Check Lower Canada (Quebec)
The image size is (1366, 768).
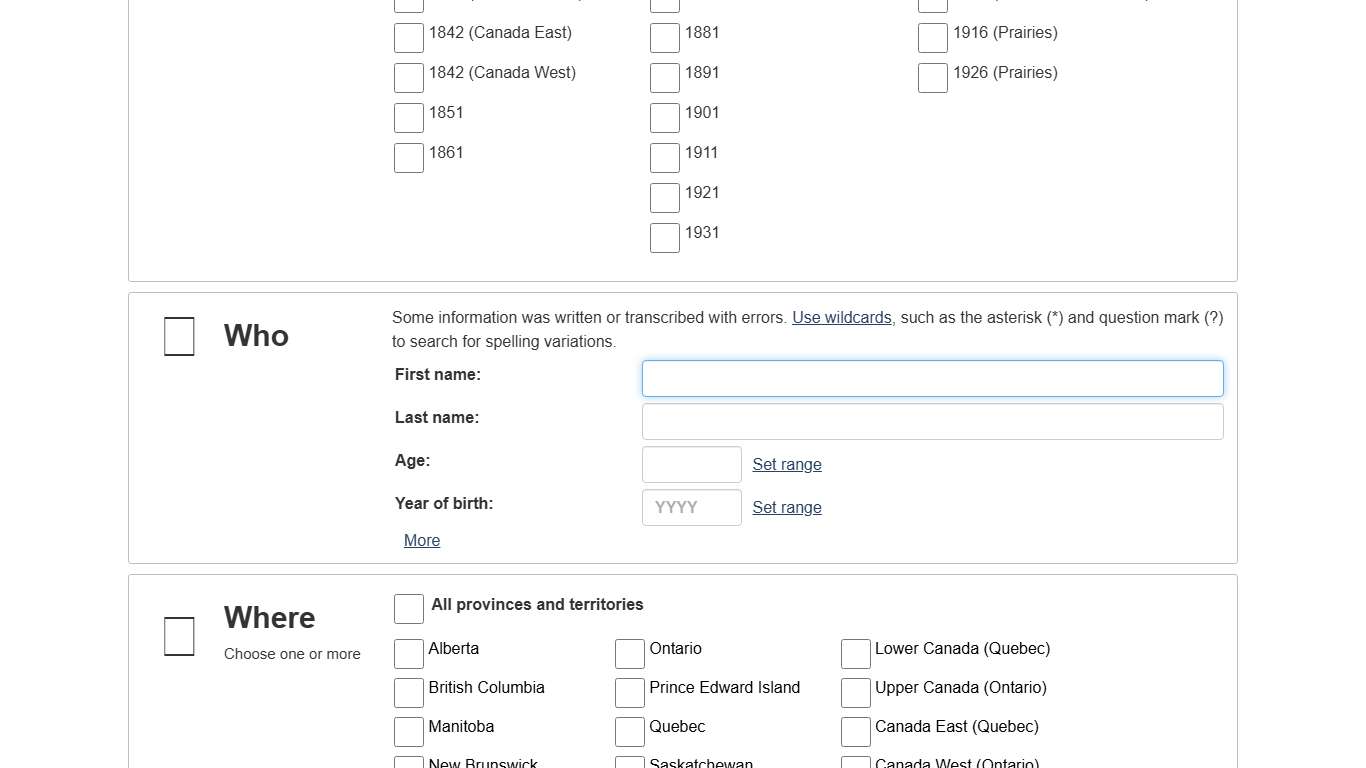tap(855, 653)
